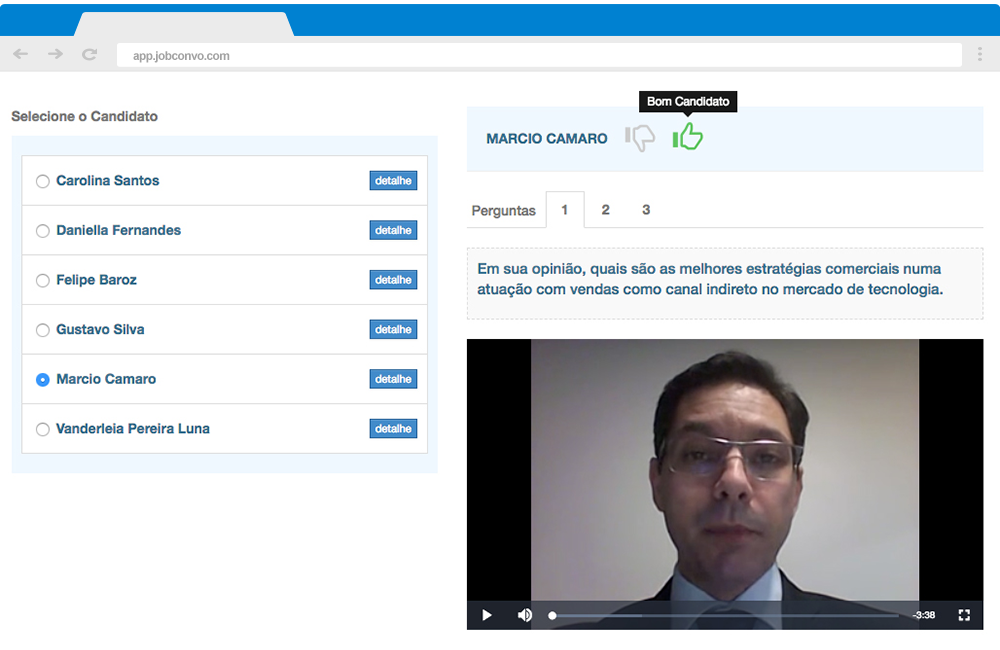Enter fullscreen video mode
1000x650 pixels.
click(x=964, y=615)
